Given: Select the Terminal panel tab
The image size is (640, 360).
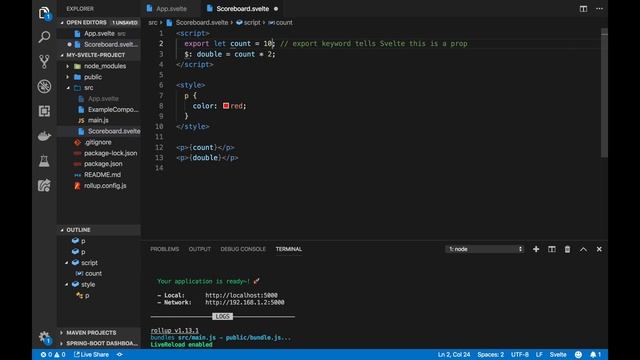Looking at the screenshot, I should (x=289, y=249).
